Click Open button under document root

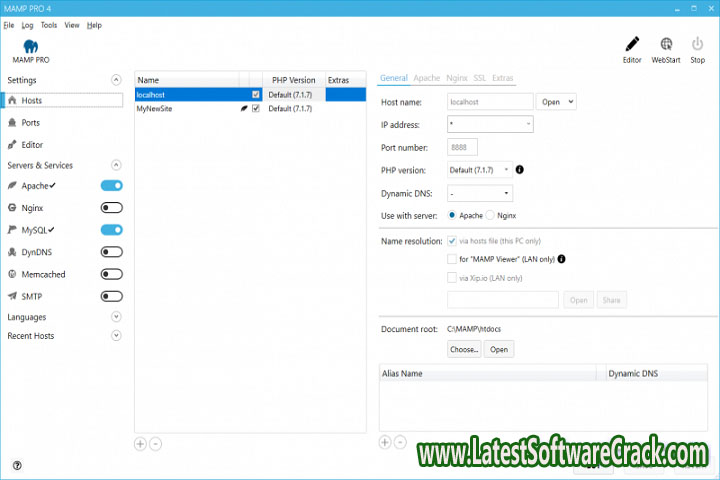pos(499,349)
